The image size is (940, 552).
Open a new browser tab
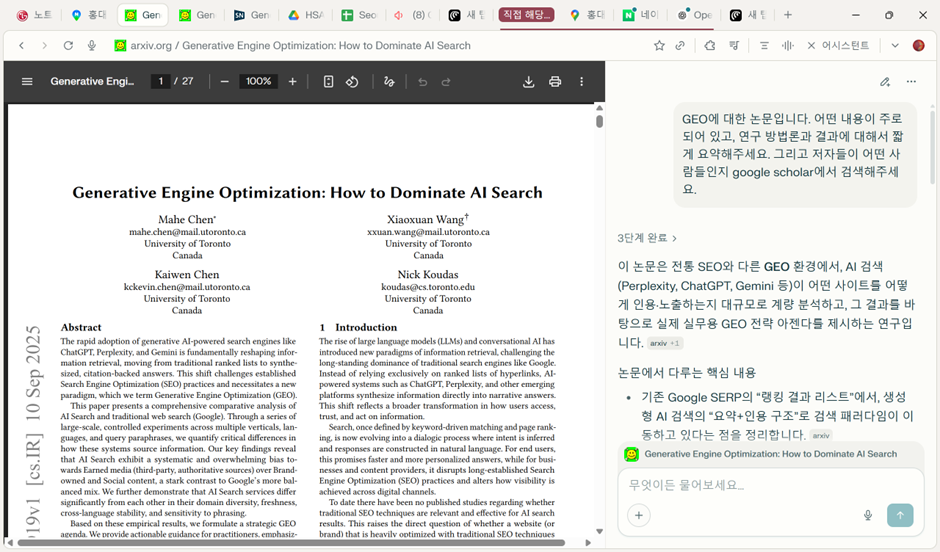(788, 15)
